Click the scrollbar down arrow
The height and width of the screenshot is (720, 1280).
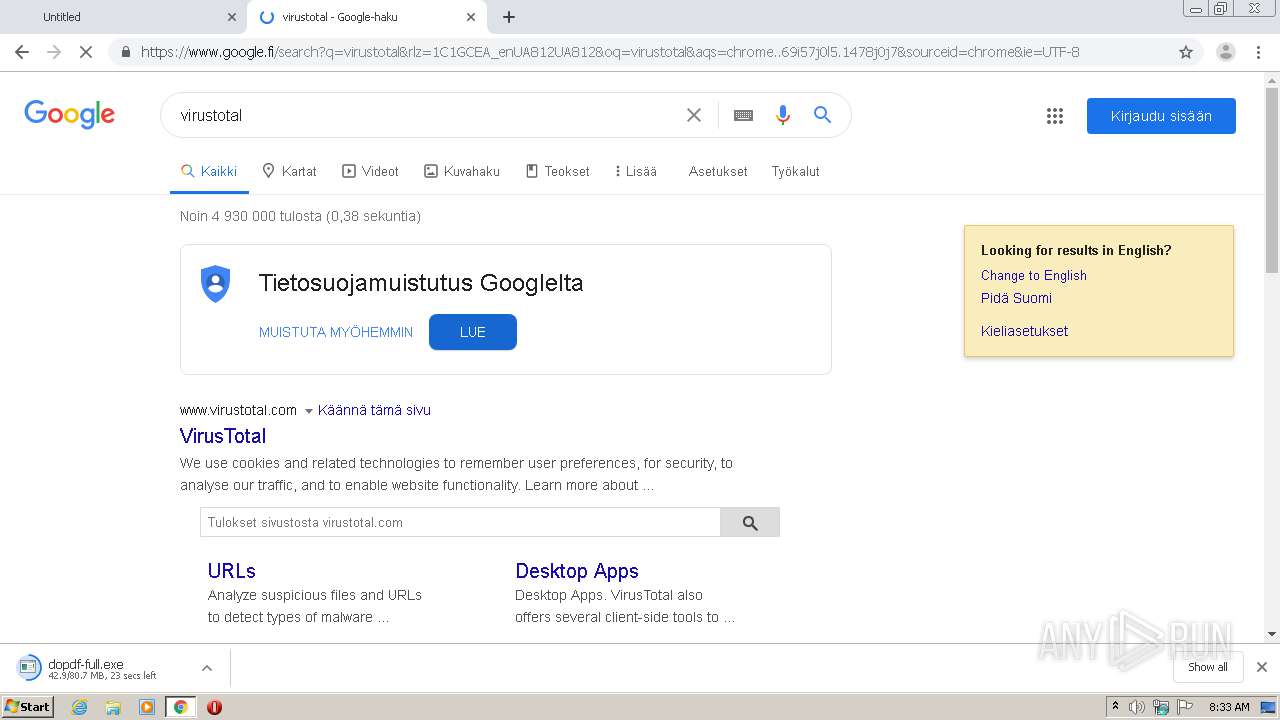coord(1272,634)
